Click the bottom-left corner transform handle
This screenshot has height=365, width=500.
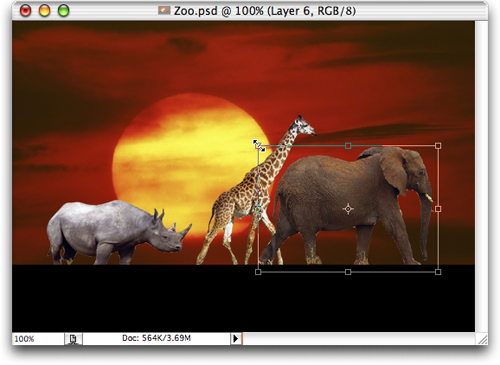click(258, 272)
